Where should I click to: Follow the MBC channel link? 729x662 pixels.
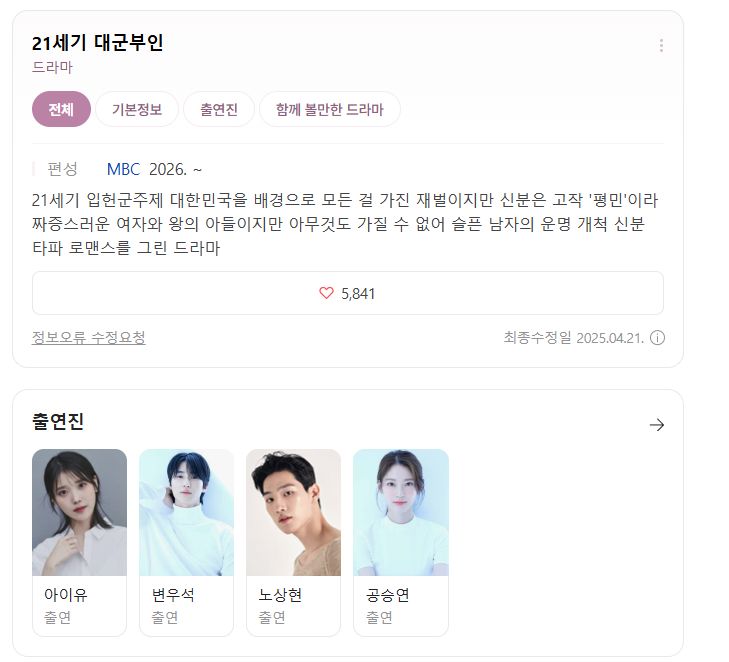(123, 169)
